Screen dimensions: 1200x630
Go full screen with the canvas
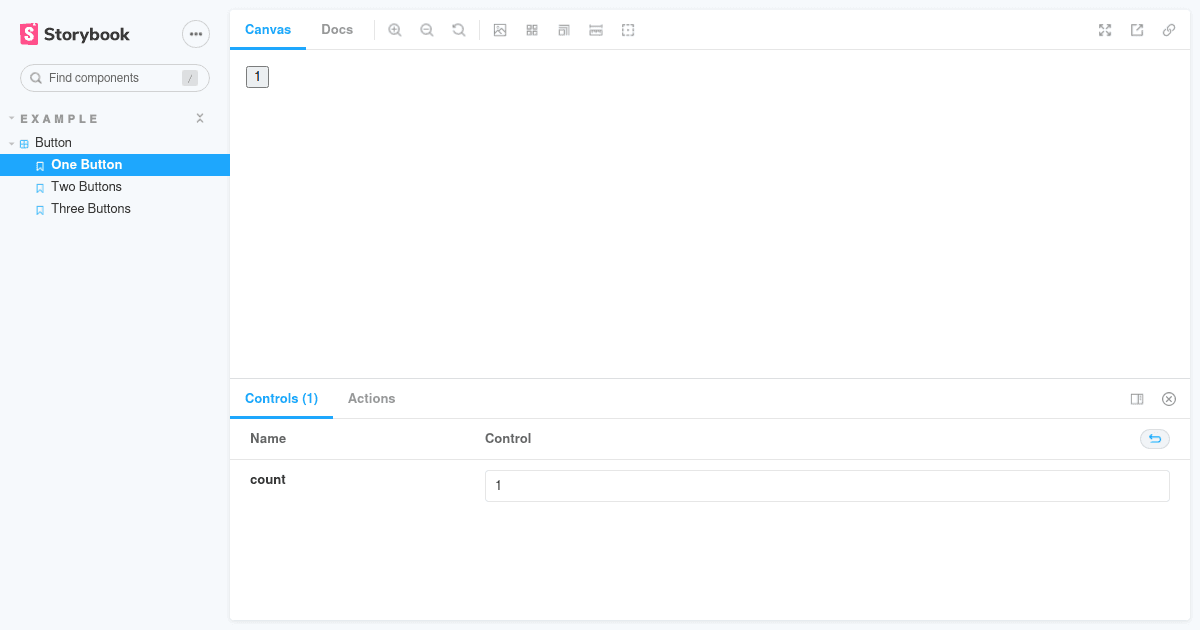[1104, 30]
